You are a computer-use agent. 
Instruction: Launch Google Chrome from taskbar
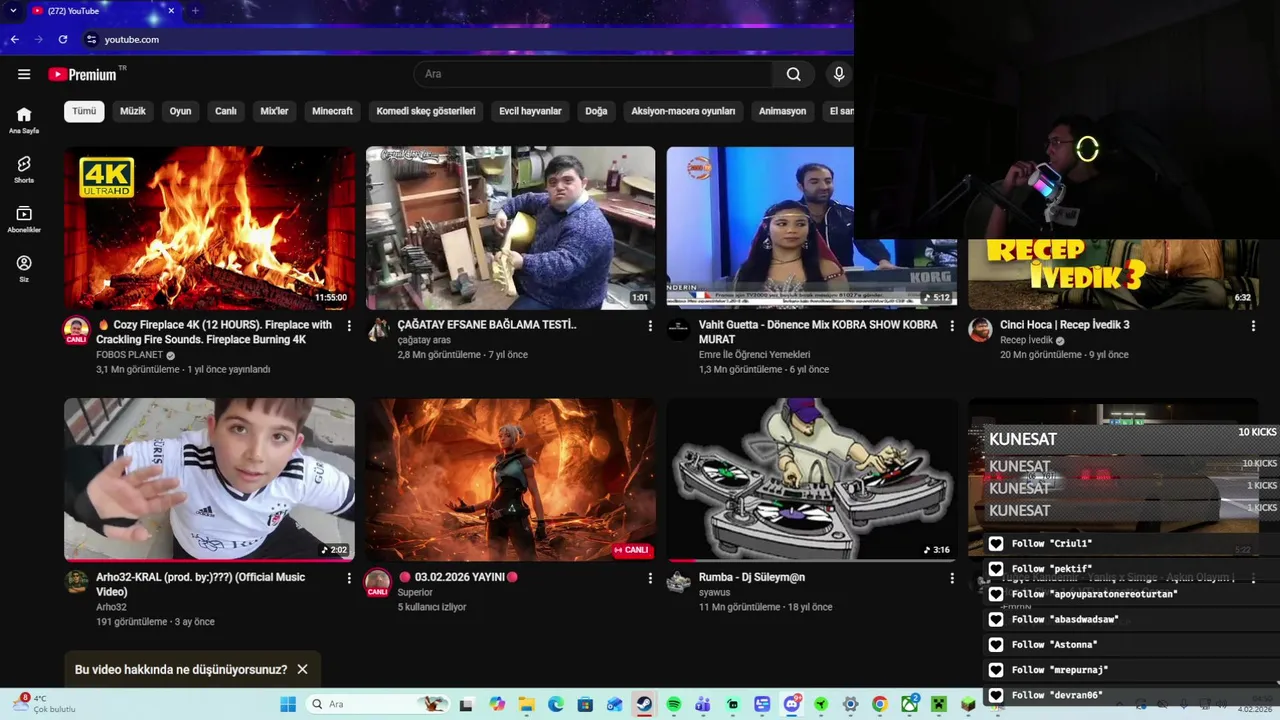click(x=879, y=704)
